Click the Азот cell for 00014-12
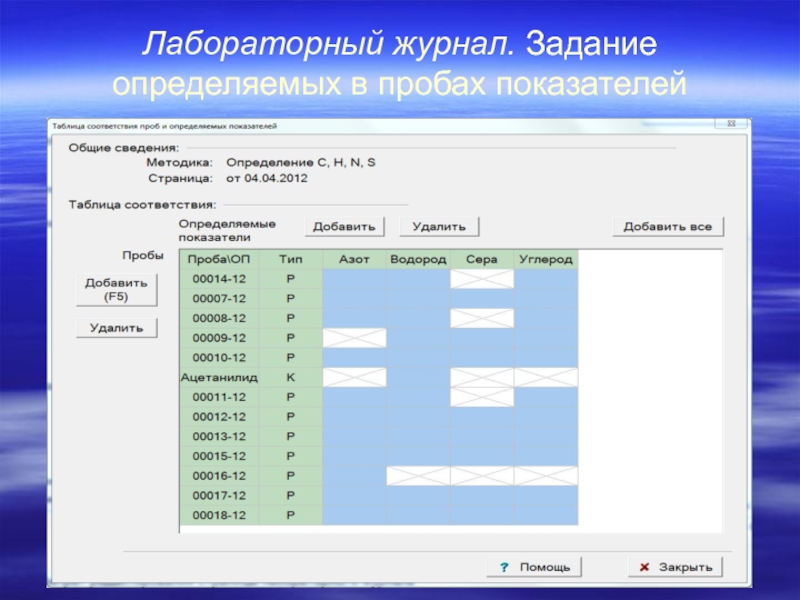Screen dimensions: 800x600 [354, 279]
